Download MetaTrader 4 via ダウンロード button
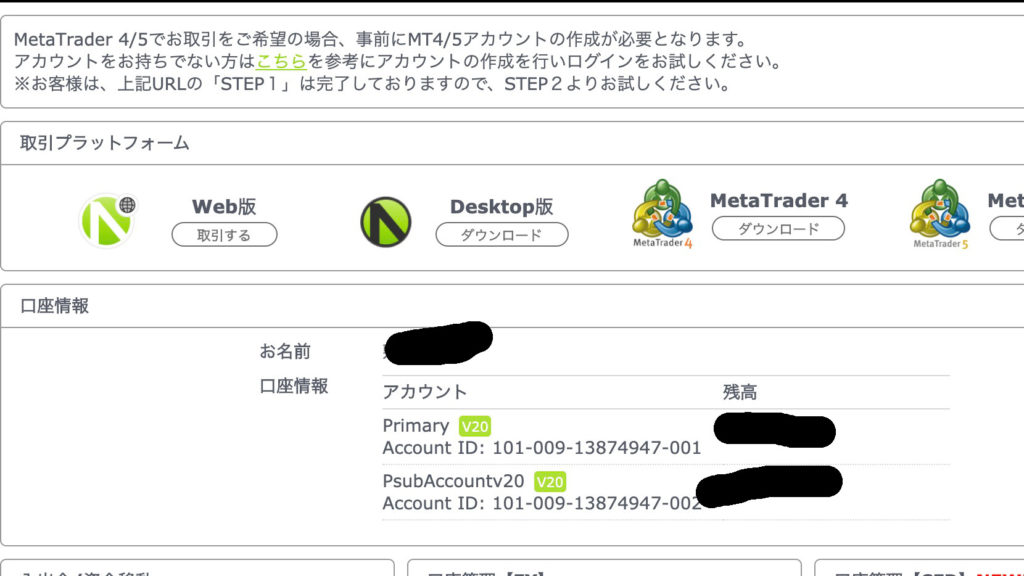This screenshot has height=576, width=1024. coord(778,229)
